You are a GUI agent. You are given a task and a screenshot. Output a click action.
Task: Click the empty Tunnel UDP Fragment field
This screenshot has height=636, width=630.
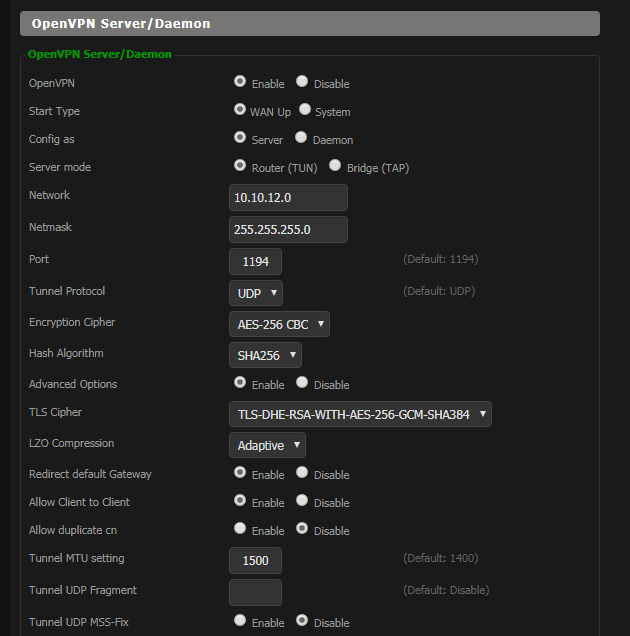(256, 593)
